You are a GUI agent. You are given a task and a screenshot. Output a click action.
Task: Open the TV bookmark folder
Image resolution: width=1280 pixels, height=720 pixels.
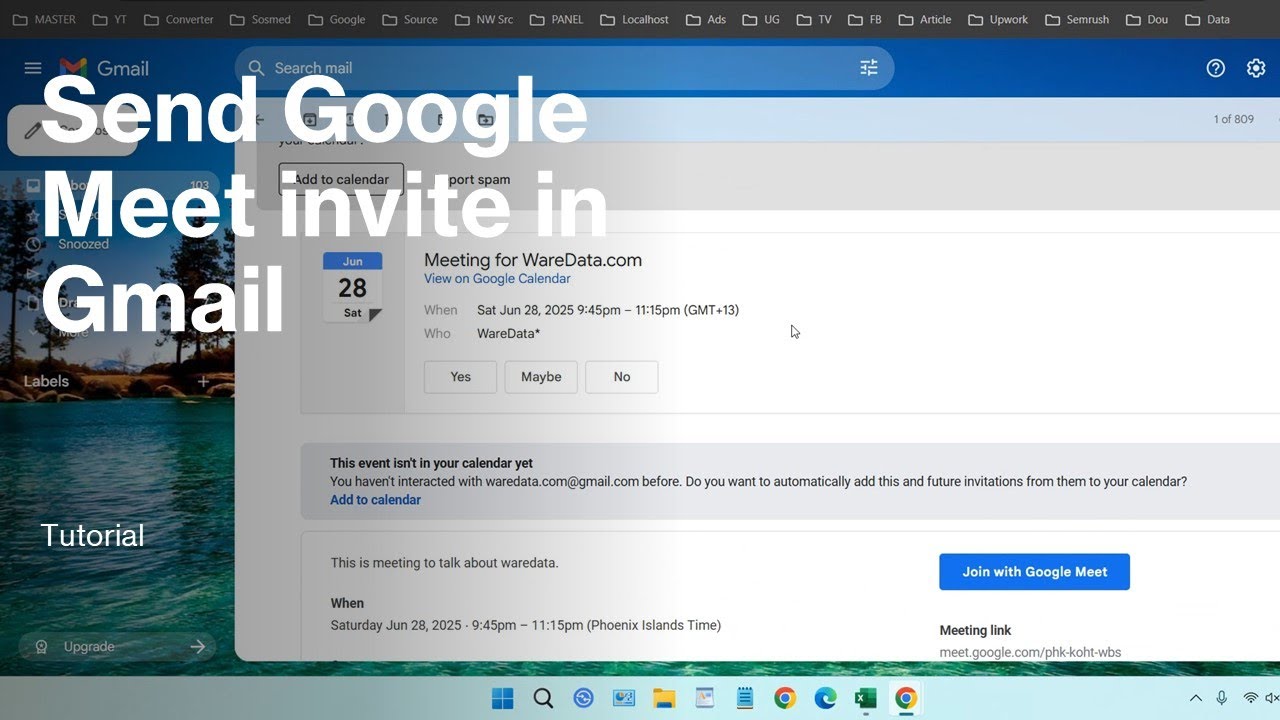(x=813, y=19)
